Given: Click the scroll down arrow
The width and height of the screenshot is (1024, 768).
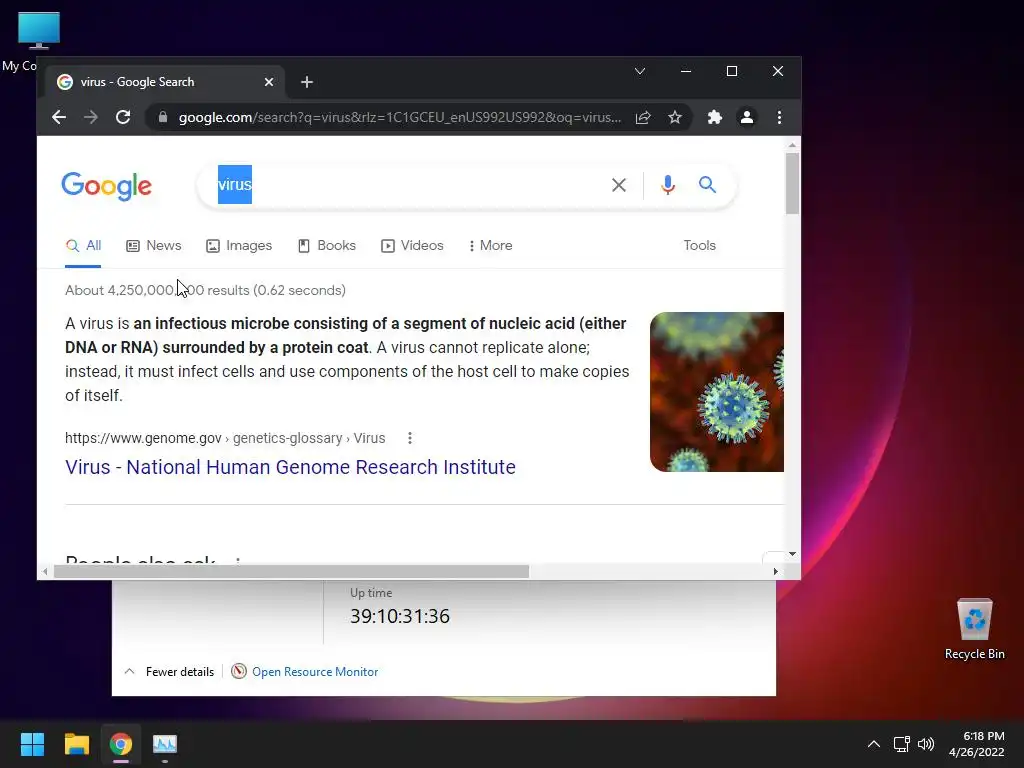Looking at the screenshot, I should 792,554.
